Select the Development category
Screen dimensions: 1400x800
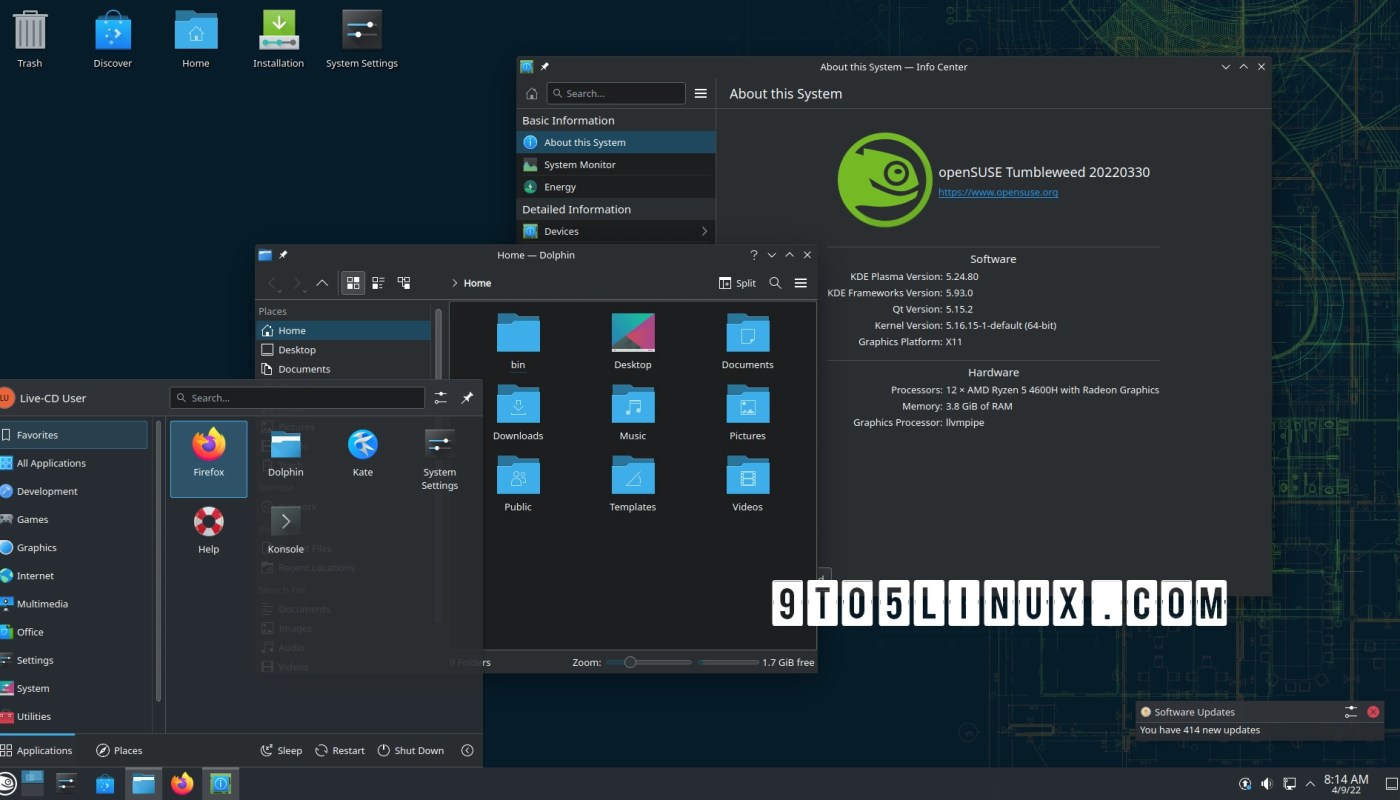point(74,491)
